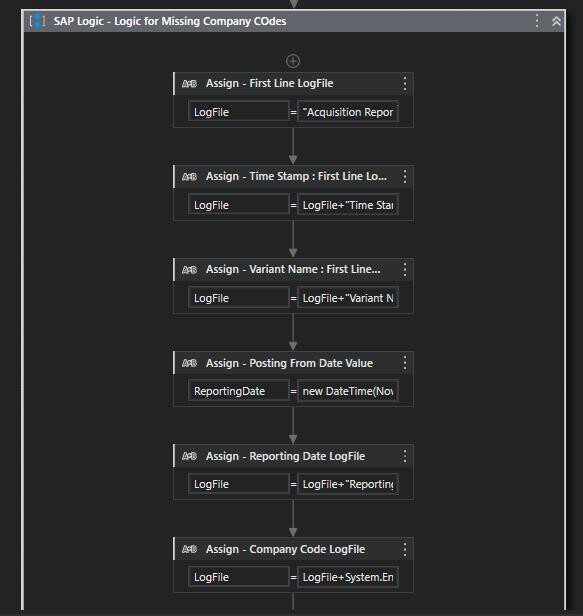Open options for Assign - Company Code LogFile

point(405,549)
